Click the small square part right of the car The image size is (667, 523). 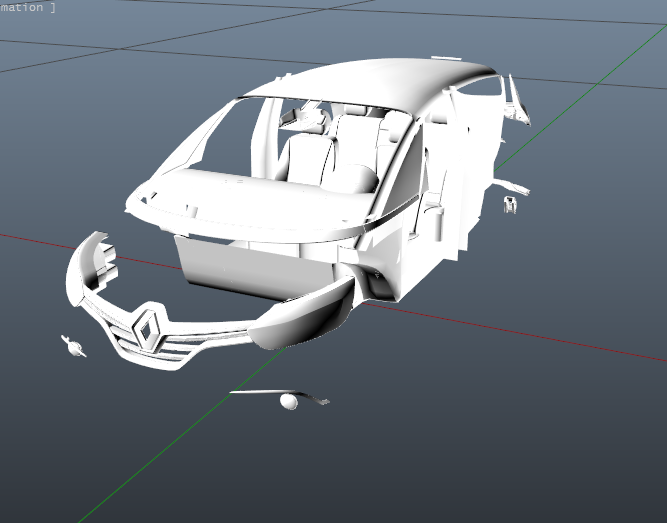point(509,205)
